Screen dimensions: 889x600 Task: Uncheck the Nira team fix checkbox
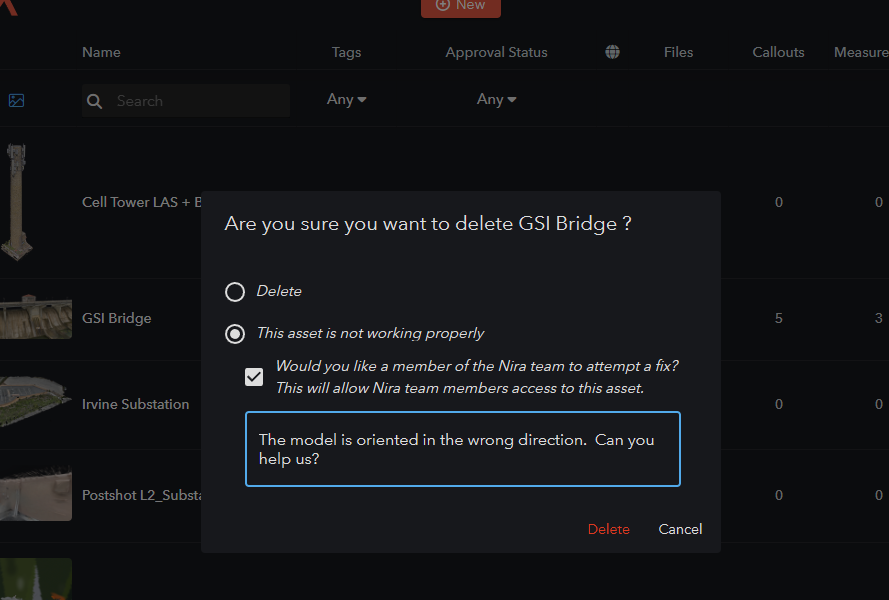254,377
